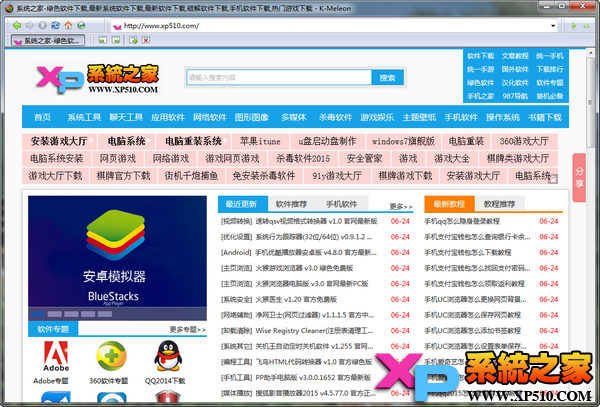Open the 分享 share side button

pyautogui.click(x=579, y=178)
